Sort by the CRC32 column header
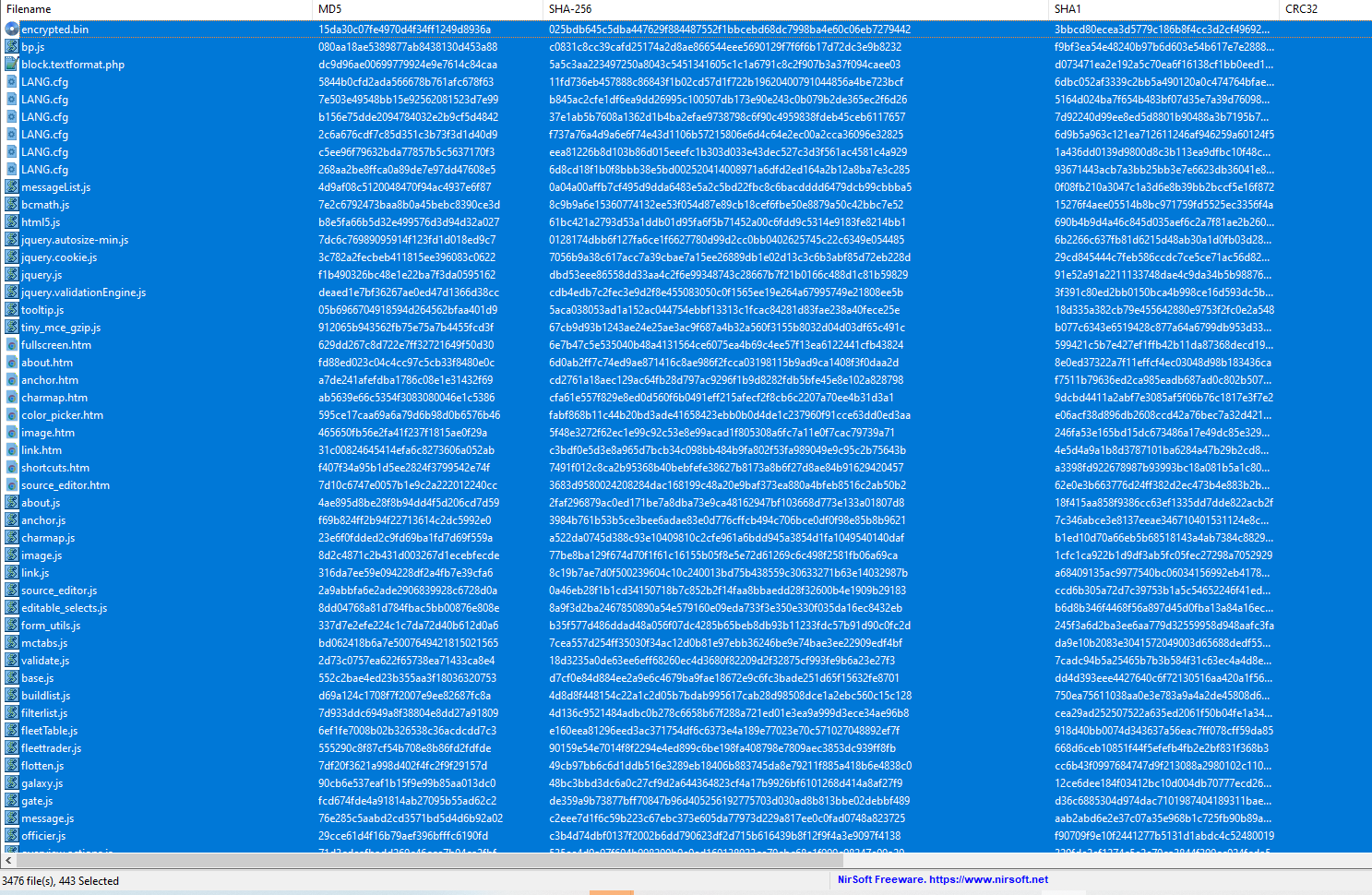Viewport: 1372px width, 895px height. point(1324,9)
